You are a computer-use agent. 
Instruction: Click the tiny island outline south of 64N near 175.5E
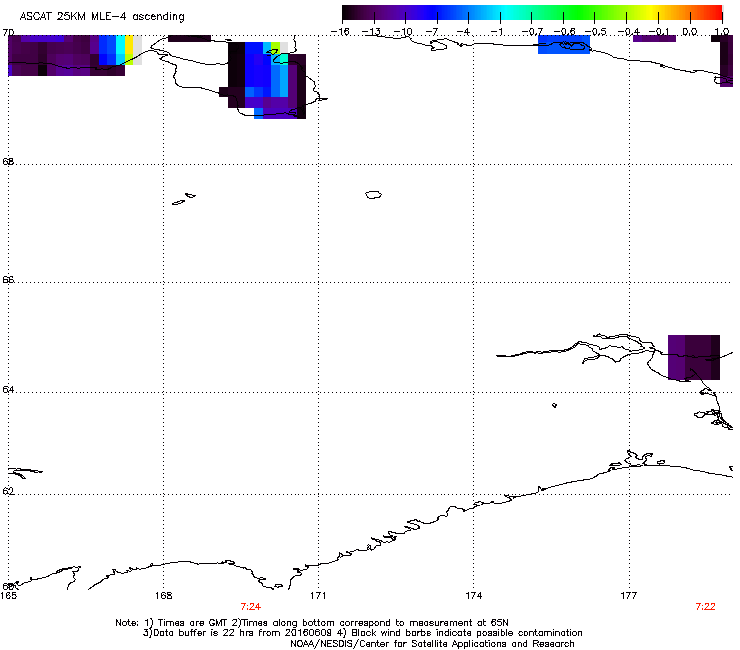[555, 405]
